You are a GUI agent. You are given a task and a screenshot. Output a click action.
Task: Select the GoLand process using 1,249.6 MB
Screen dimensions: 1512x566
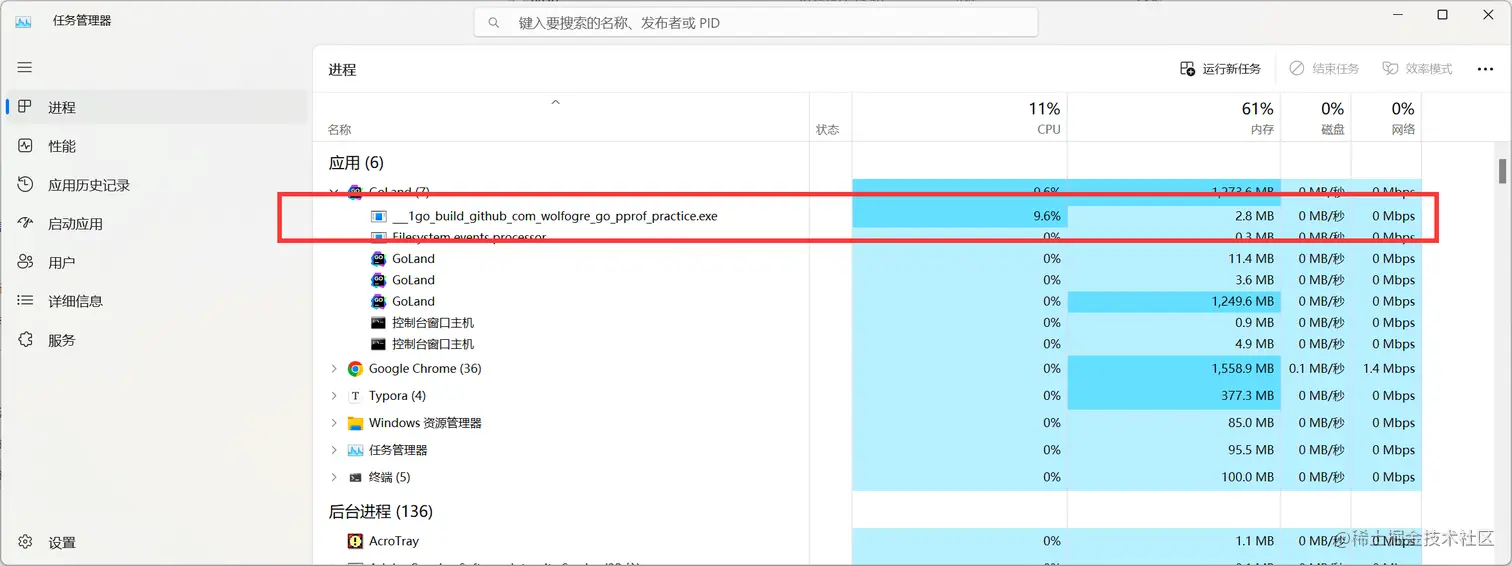click(867, 302)
